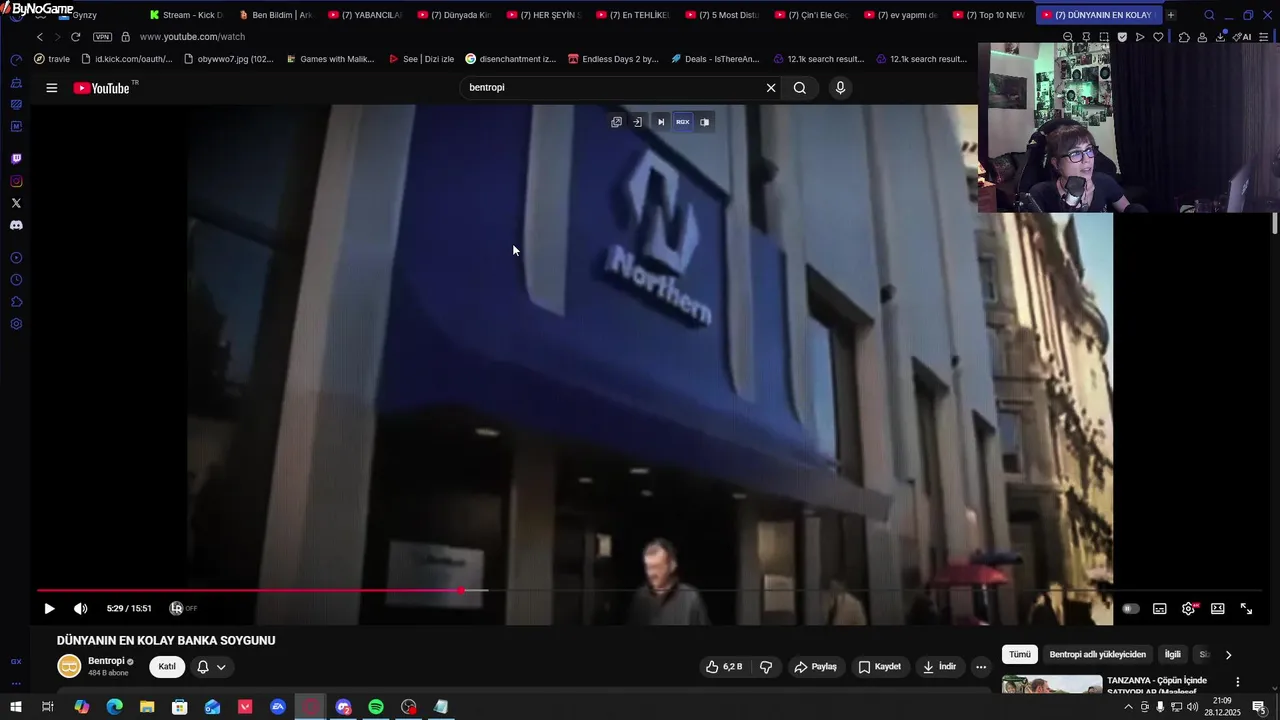This screenshot has height=720, width=1280.
Task: Open Instagram in the browser sidebar
Action: 16,181
